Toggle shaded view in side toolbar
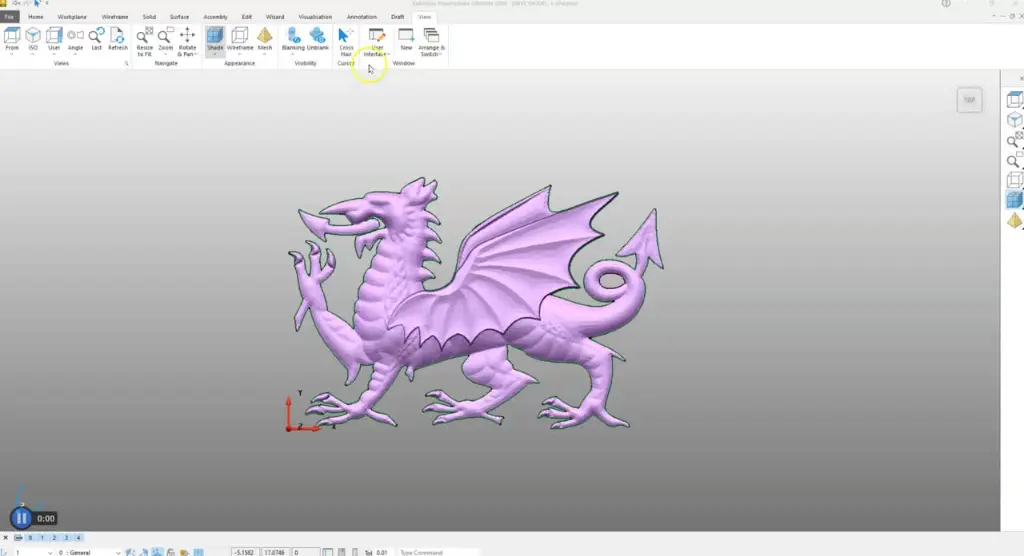The height and width of the screenshot is (556, 1024). (1014, 200)
